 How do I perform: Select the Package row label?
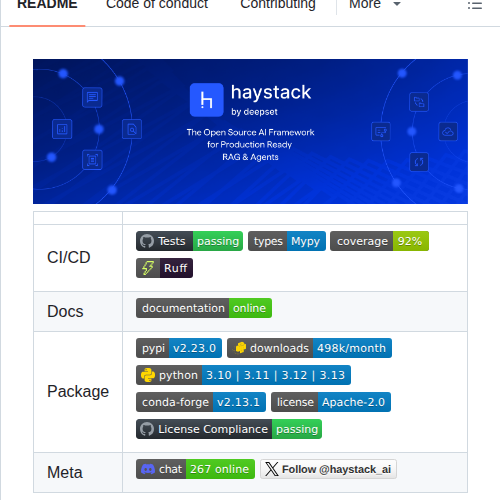(78, 391)
